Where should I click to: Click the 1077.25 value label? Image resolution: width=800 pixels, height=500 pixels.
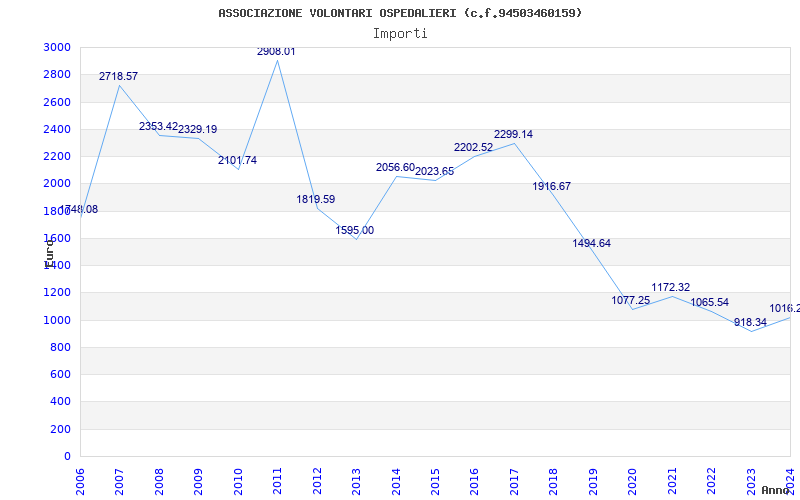tap(631, 300)
